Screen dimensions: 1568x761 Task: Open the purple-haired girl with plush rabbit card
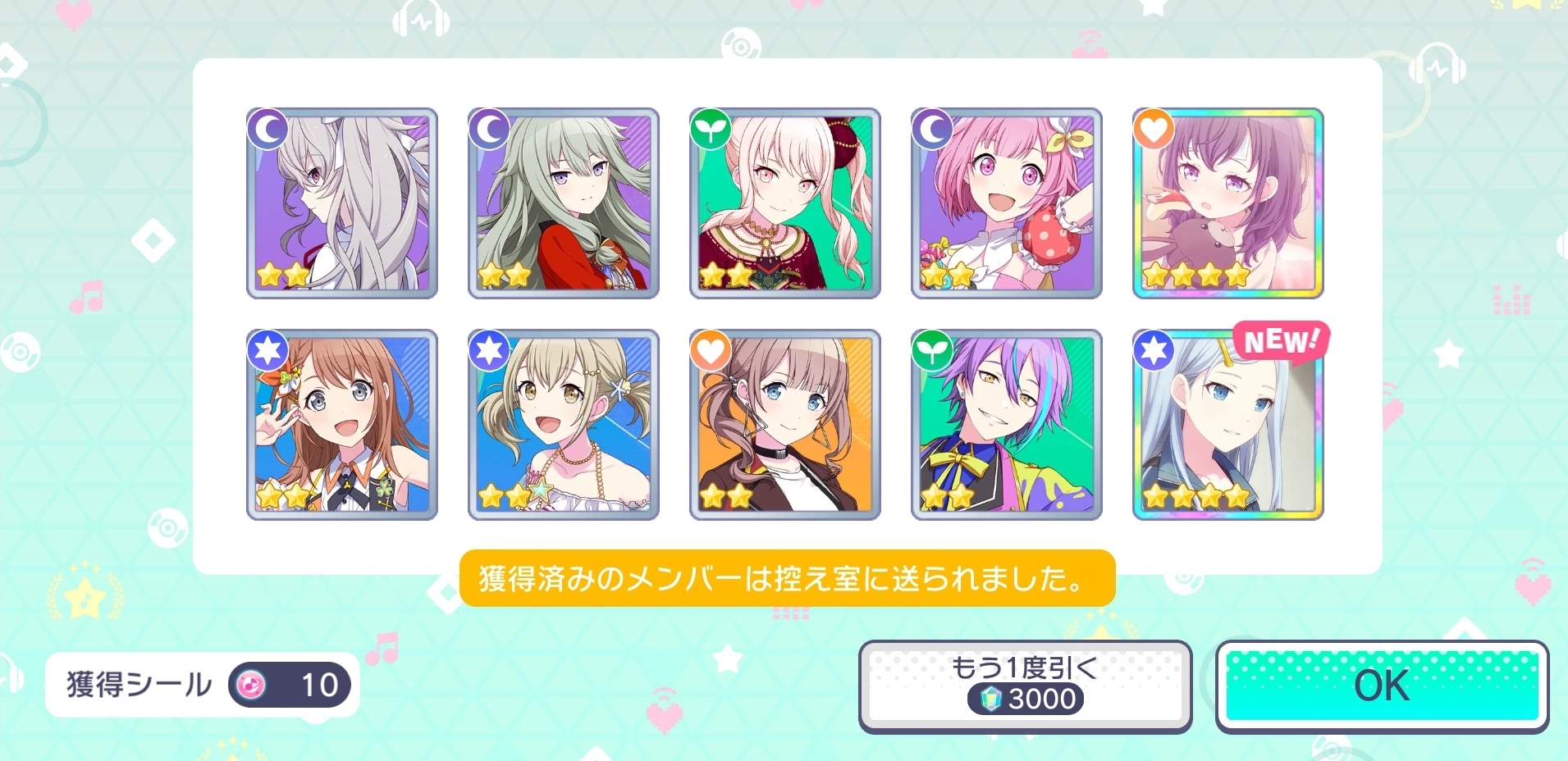(x=1227, y=203)
